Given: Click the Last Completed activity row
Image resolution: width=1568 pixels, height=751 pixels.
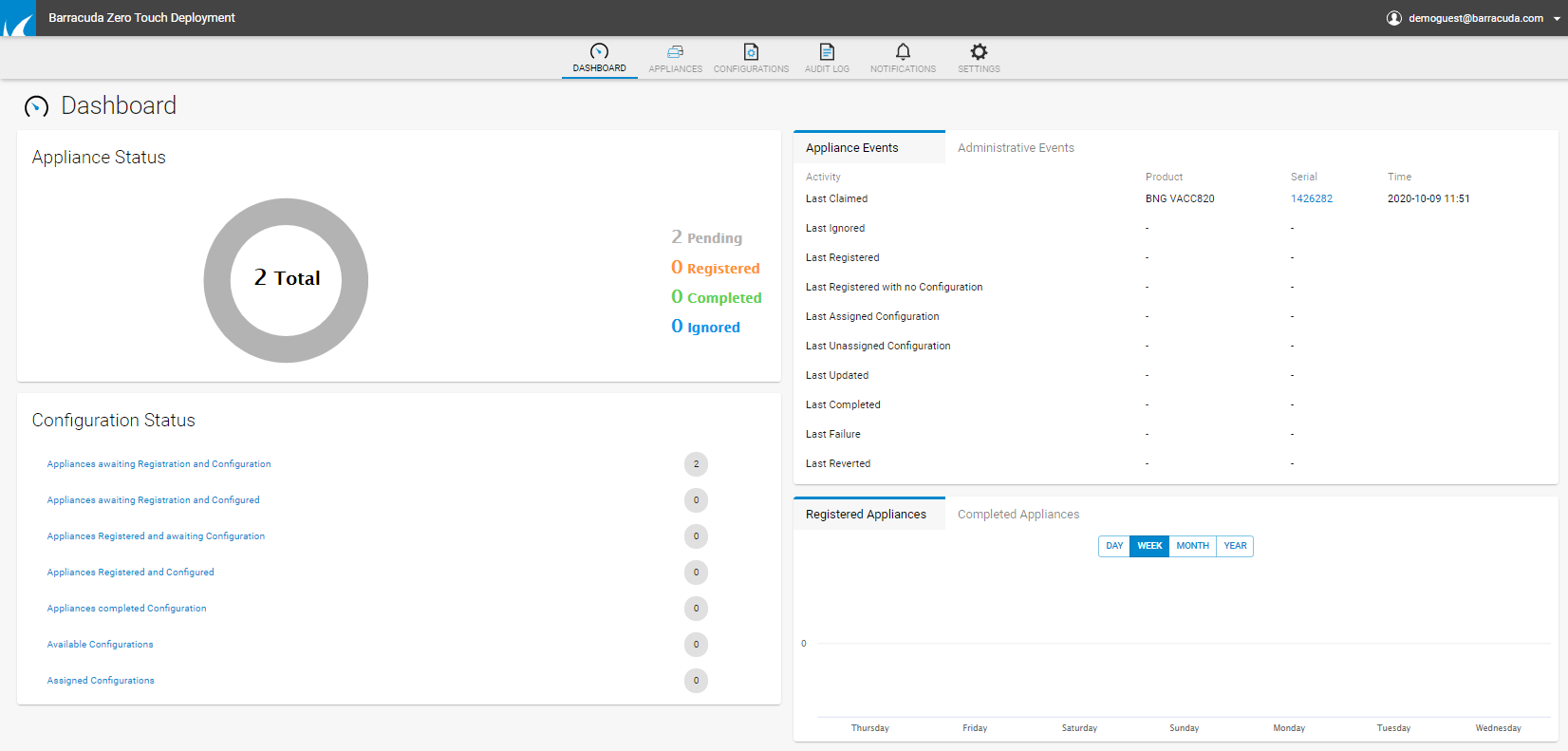Looking at the screenshot, I should [x=1175, y=404].
